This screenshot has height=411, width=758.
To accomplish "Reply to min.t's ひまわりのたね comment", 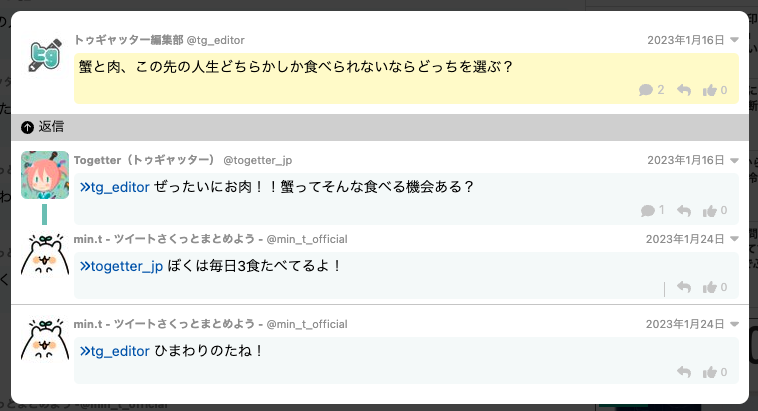I will coord(684,372).
